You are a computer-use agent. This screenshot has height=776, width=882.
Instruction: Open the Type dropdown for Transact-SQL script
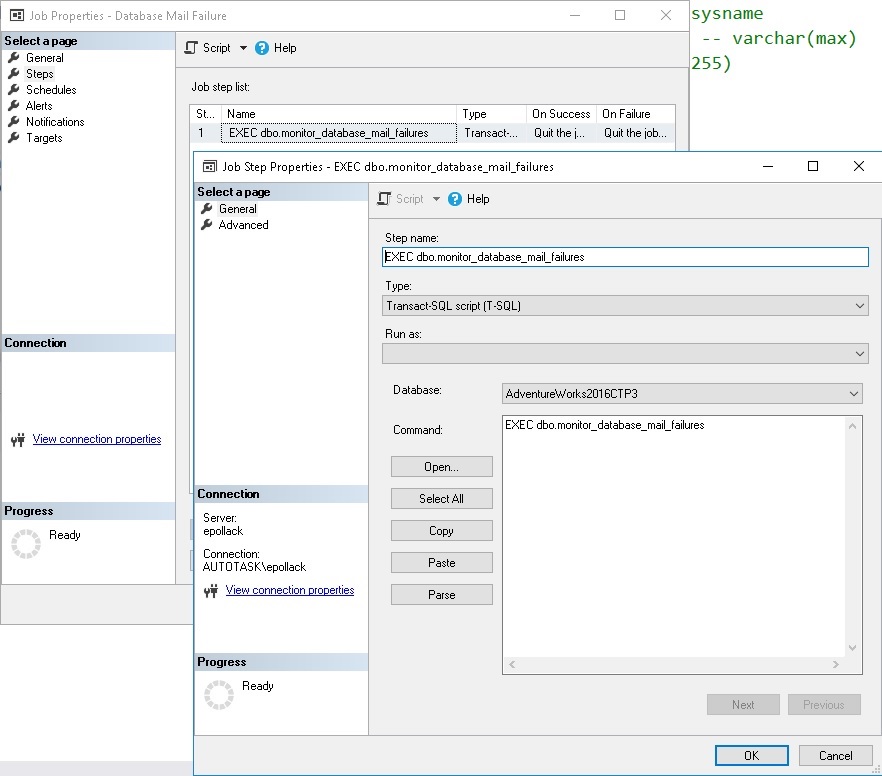coord(860,306)
